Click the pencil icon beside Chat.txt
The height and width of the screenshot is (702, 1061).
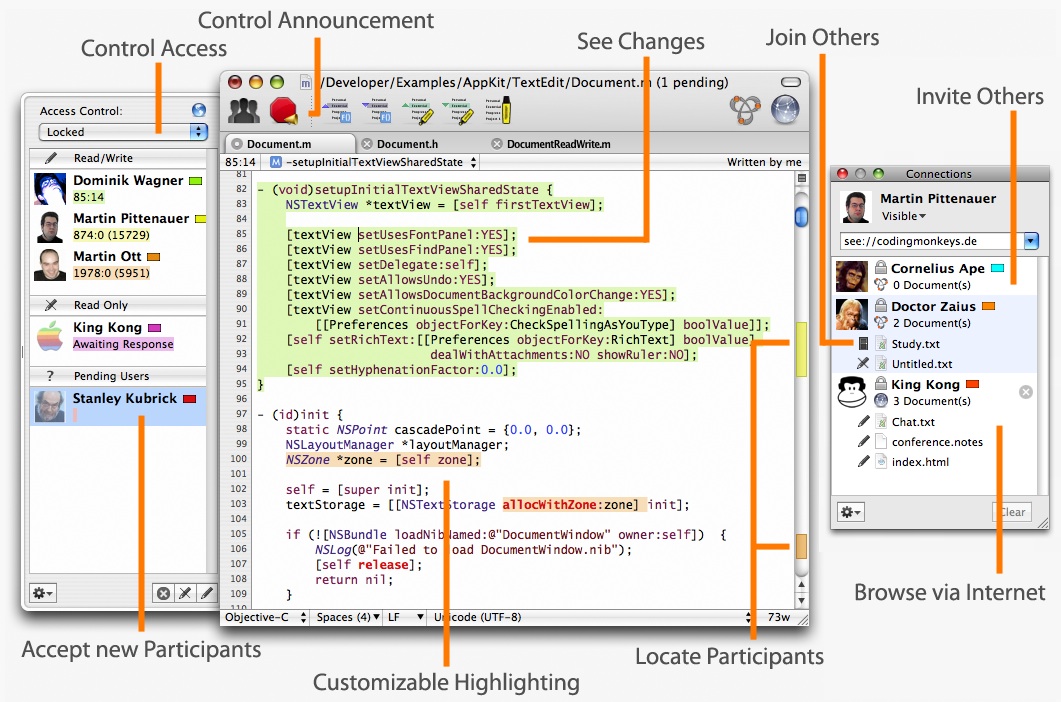pos(863,422)
